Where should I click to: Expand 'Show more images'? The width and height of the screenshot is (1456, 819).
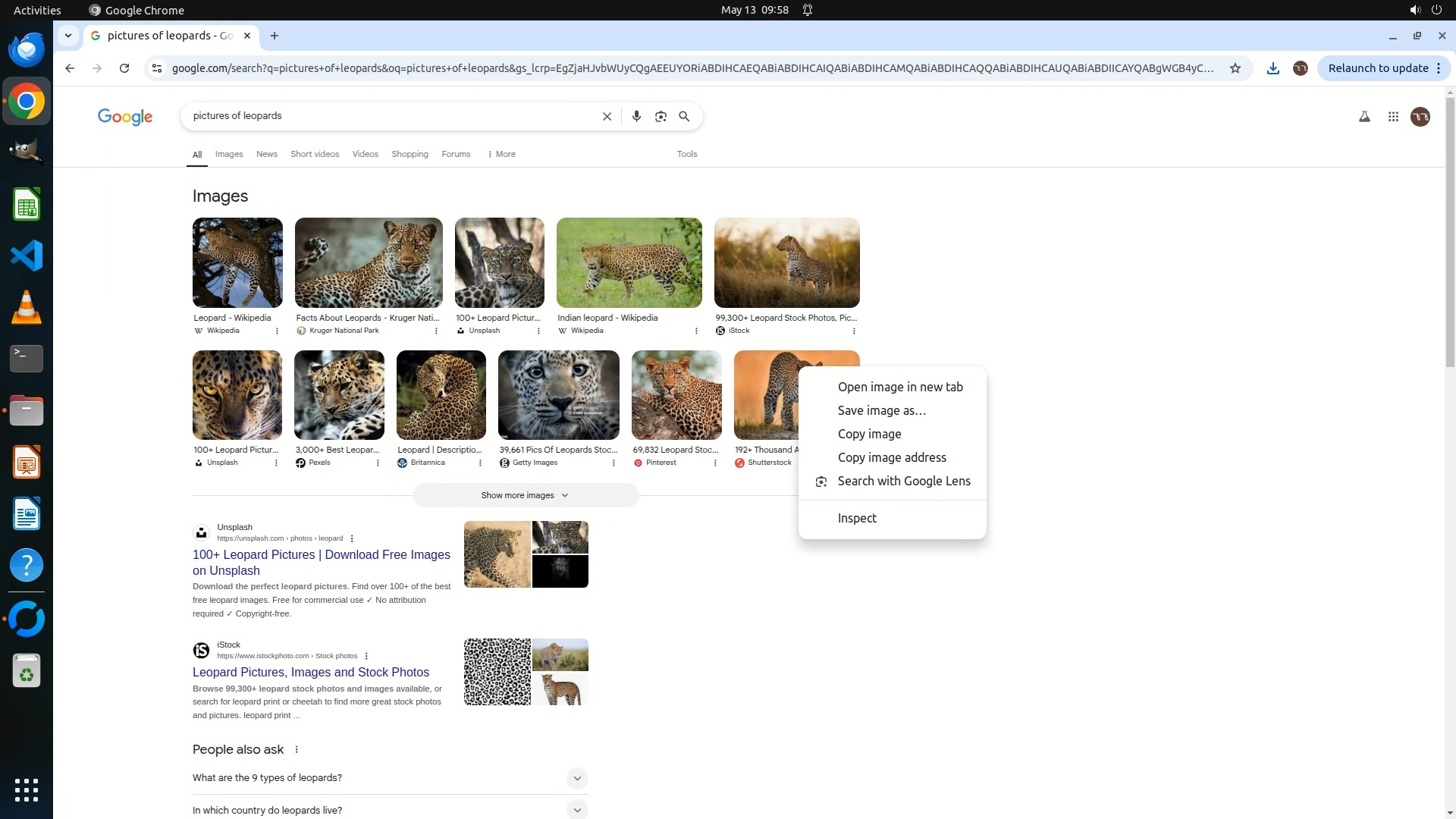pos(525,495)
